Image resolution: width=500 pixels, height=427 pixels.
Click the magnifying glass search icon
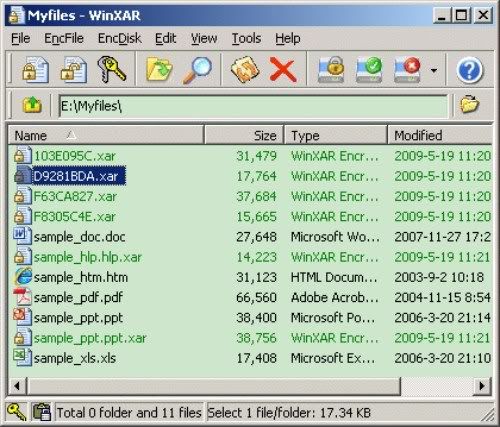click(x=197, y=70)
